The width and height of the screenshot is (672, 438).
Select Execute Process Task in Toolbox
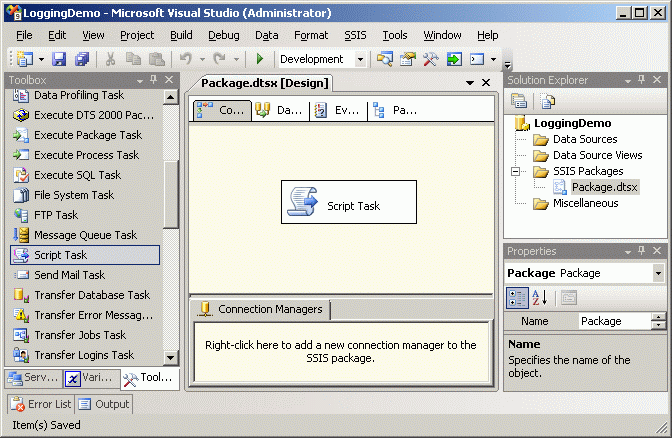pos(85,155)
